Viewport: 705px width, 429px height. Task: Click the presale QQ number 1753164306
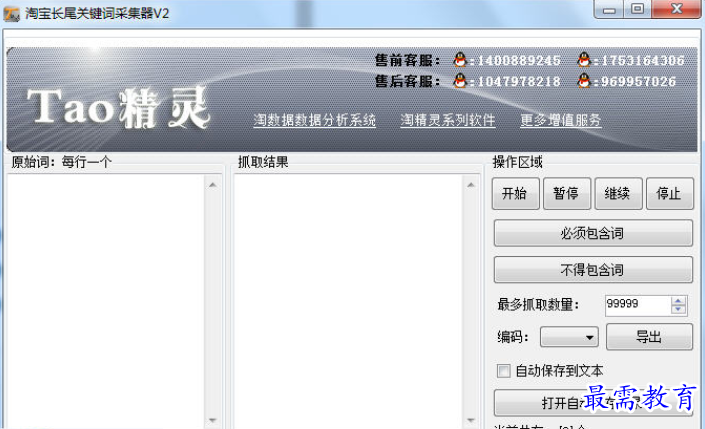[x=643, y=60]
